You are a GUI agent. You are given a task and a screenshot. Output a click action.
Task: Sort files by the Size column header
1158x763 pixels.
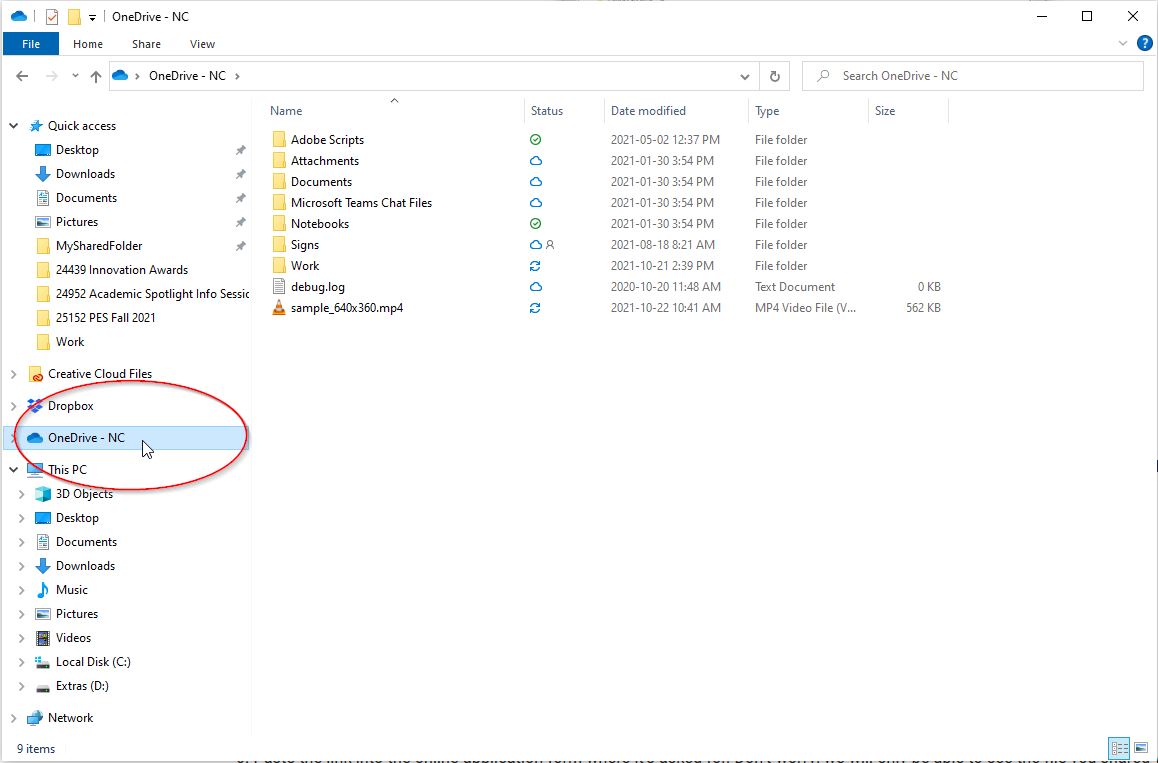(885, 111)
